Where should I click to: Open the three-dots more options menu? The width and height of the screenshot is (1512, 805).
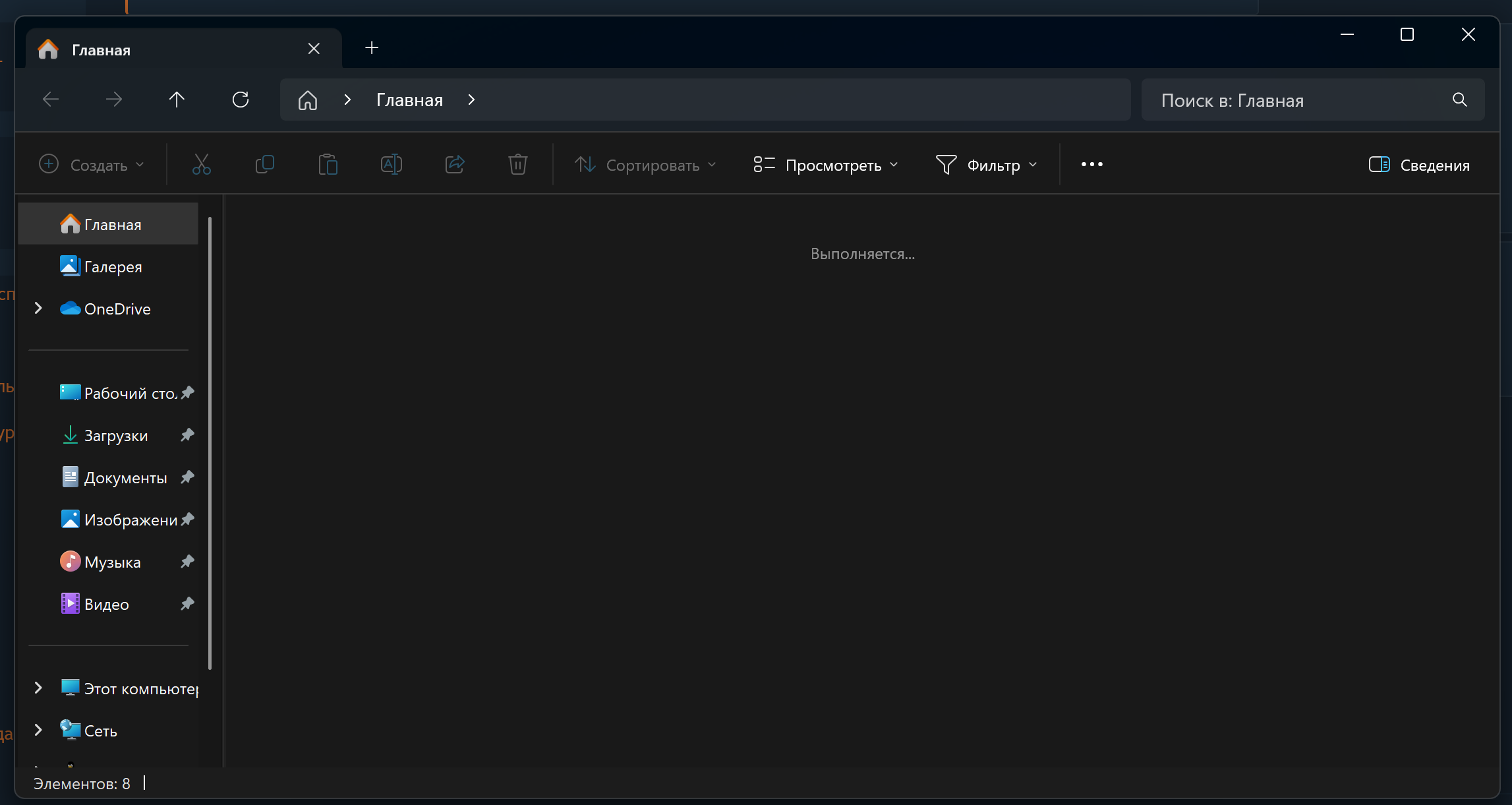pyautogui.click(x=1091, y=165)
